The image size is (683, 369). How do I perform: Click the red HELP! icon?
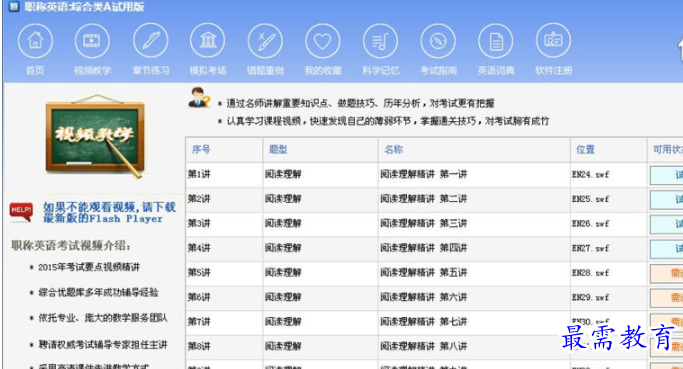[21, 212]
